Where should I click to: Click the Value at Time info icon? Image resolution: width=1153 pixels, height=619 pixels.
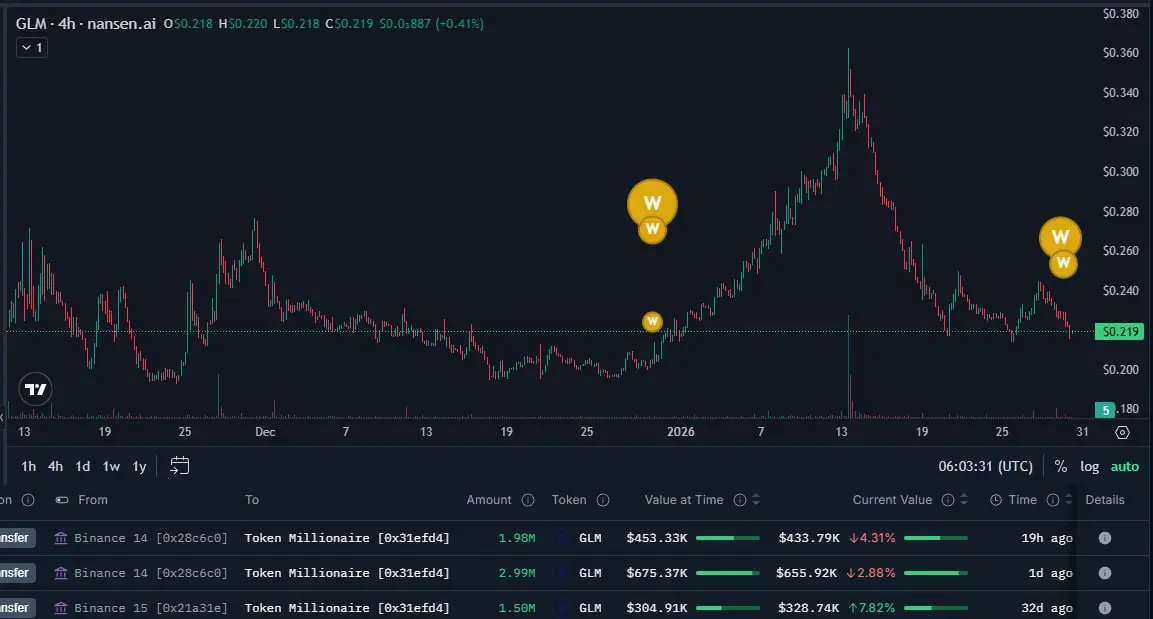pyautogui.click(x=740, y=500)
